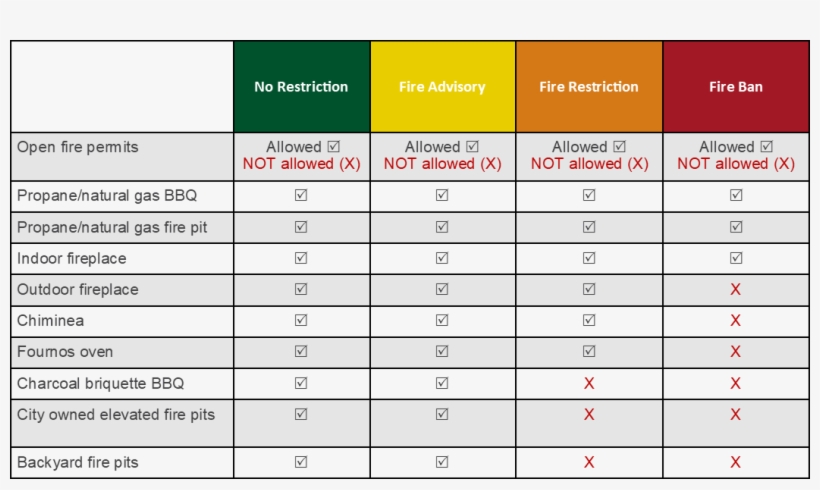Click the red X for Chiminea under Fire Ban
This screenshot has width=820, height=490.
[x=736, y=320]
